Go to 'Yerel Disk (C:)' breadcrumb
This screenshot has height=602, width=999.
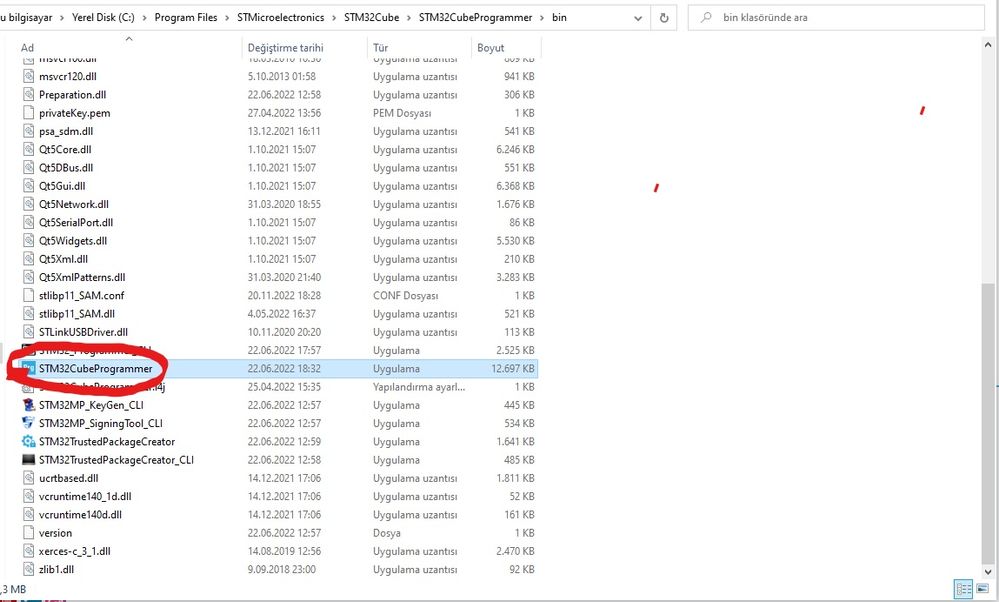point(103,18)
